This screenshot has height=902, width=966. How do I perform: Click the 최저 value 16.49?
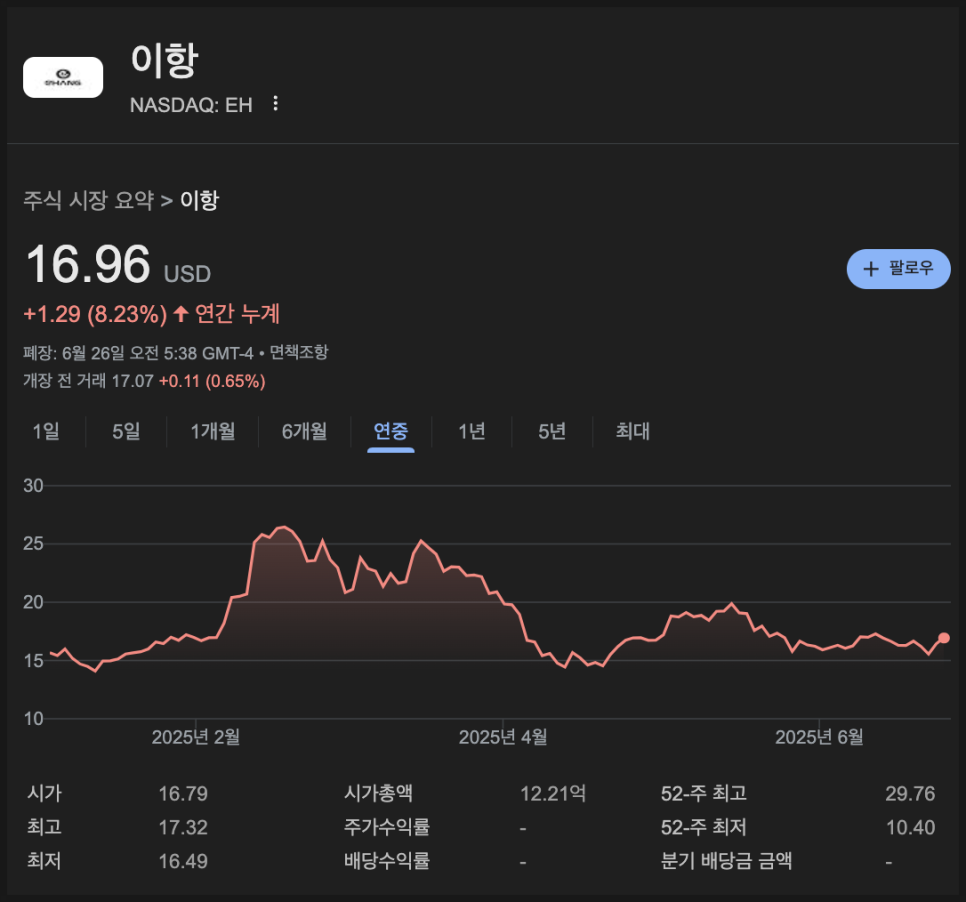coord(183,861)
